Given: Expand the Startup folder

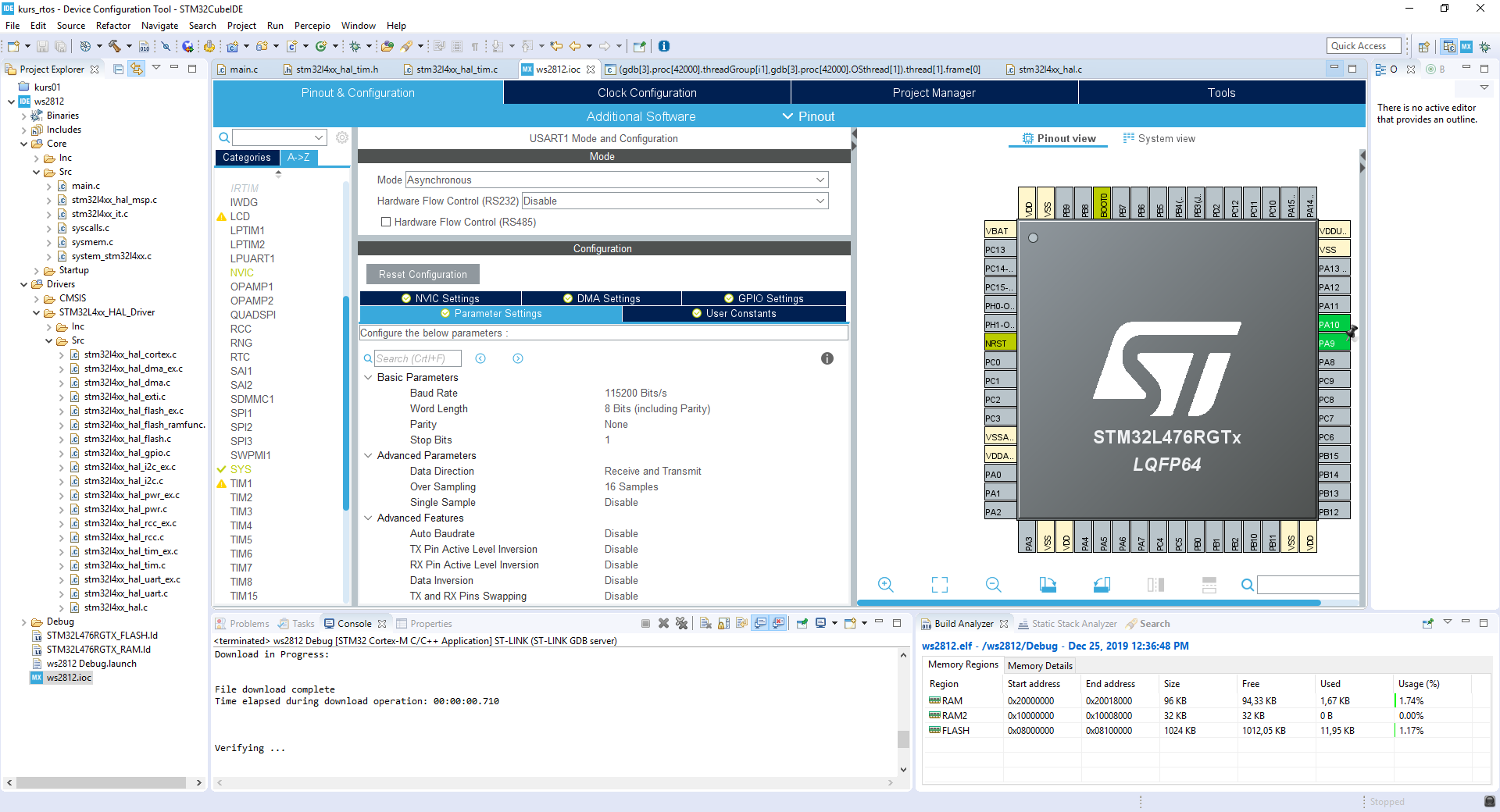Looking at the screenshot, I should [x=36, y=270].
